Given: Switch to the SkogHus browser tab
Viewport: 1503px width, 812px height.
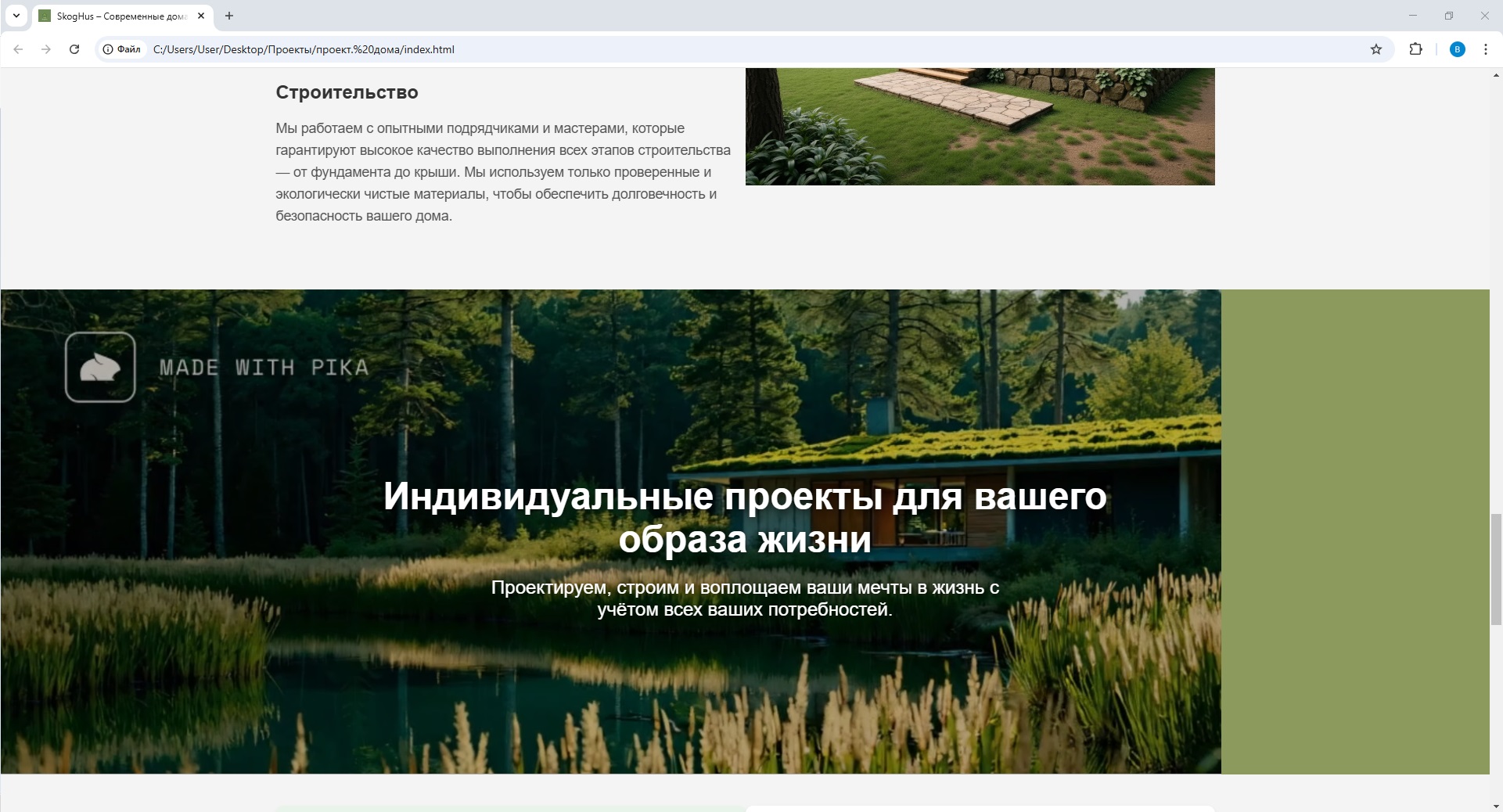Looking at the screenshot, I should click(x=117, y=16).
